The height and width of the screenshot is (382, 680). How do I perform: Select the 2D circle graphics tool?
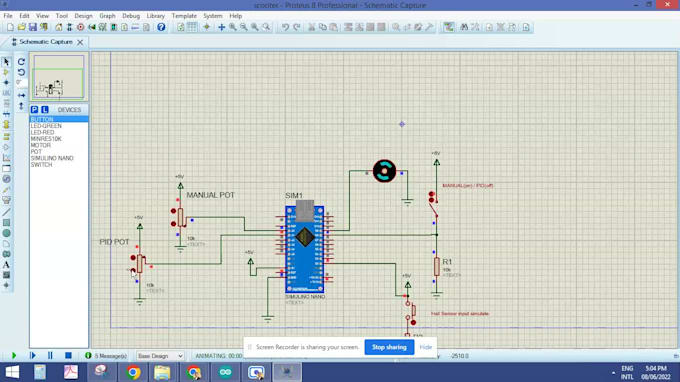pos(6,233)
